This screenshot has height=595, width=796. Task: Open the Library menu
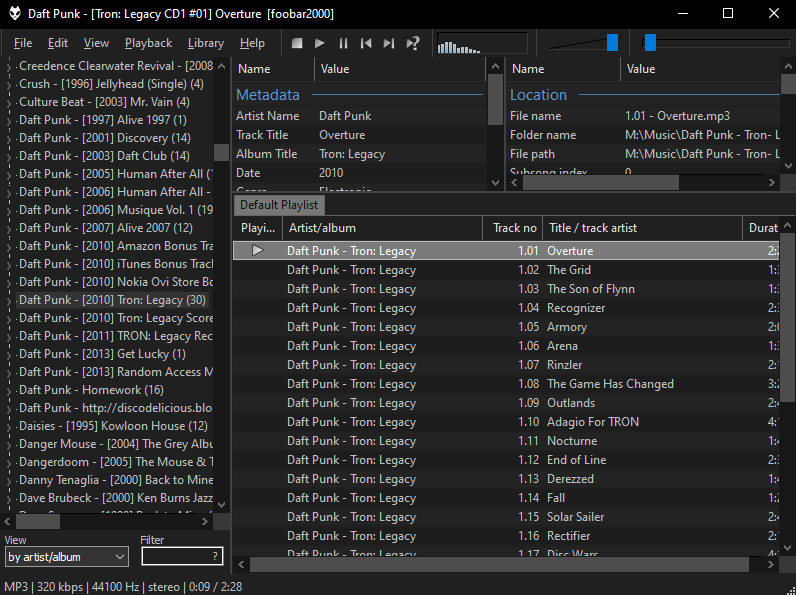206,43
